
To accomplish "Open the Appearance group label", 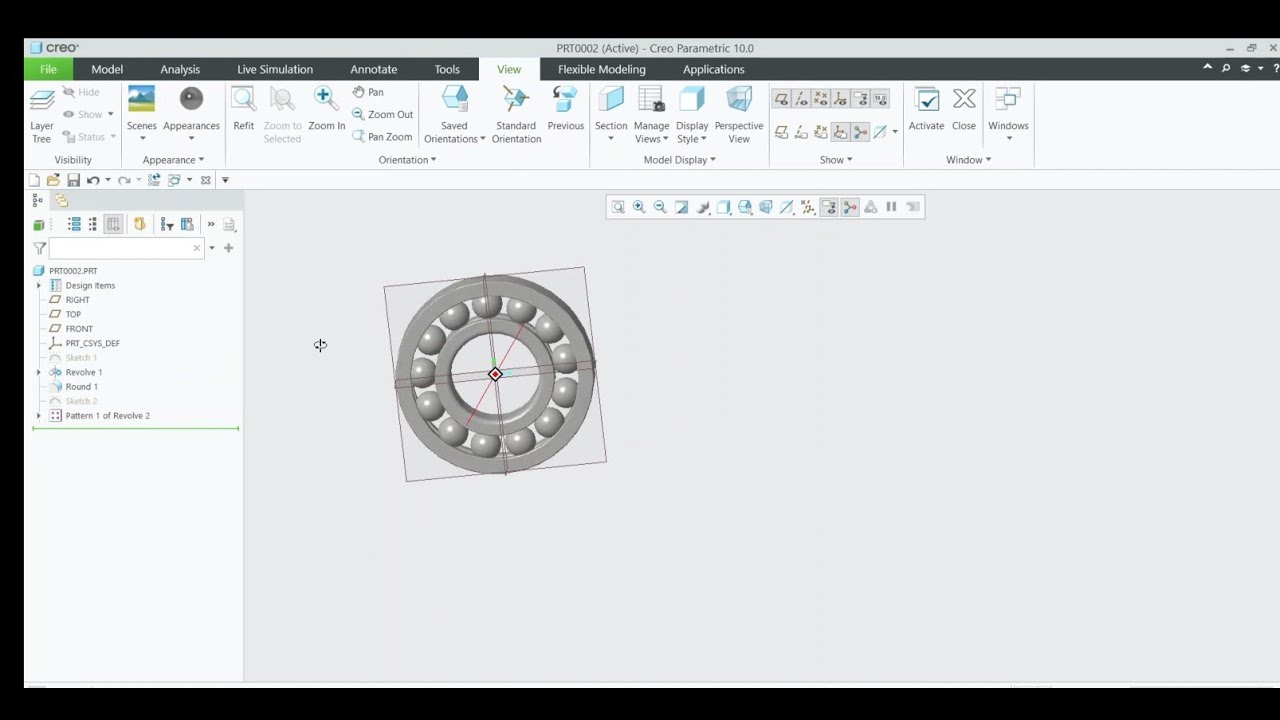I will (173, 160).
